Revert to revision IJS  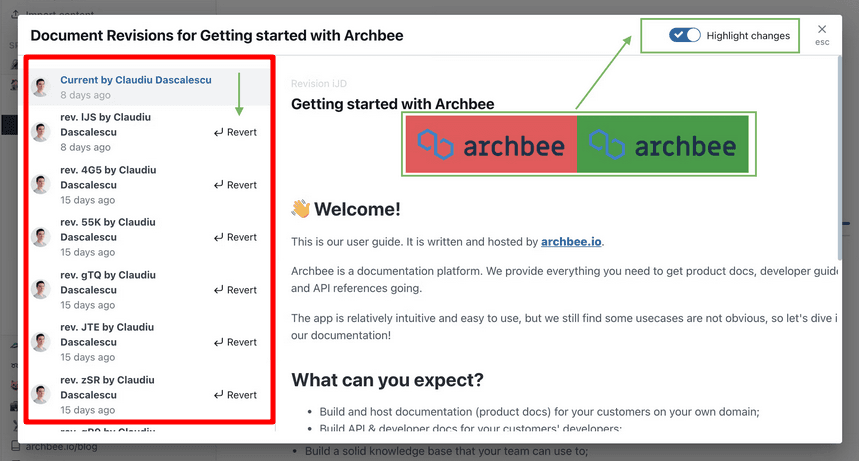tap(236, 132)
